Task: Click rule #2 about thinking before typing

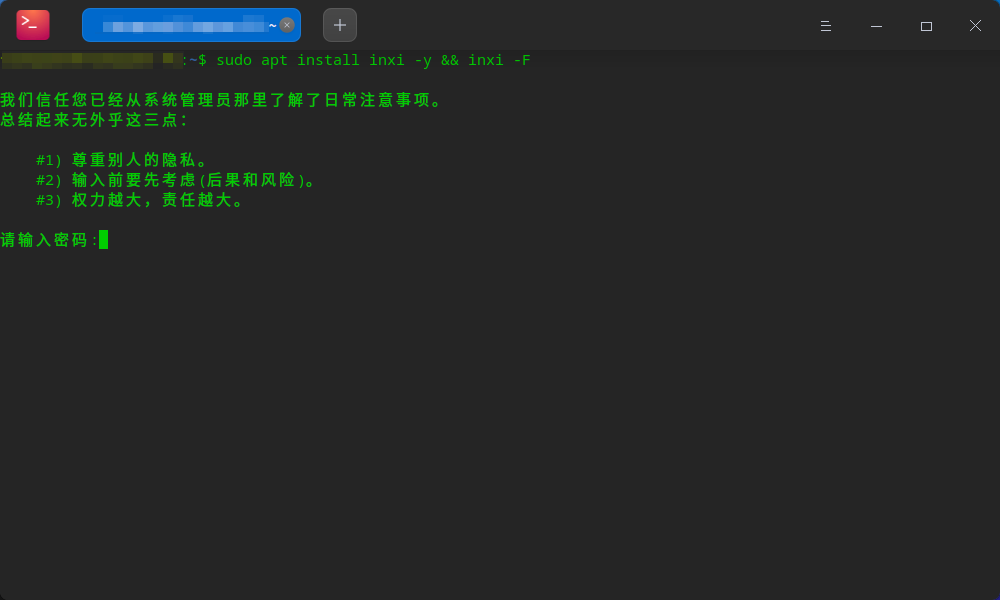Action: tap(175, 179)
